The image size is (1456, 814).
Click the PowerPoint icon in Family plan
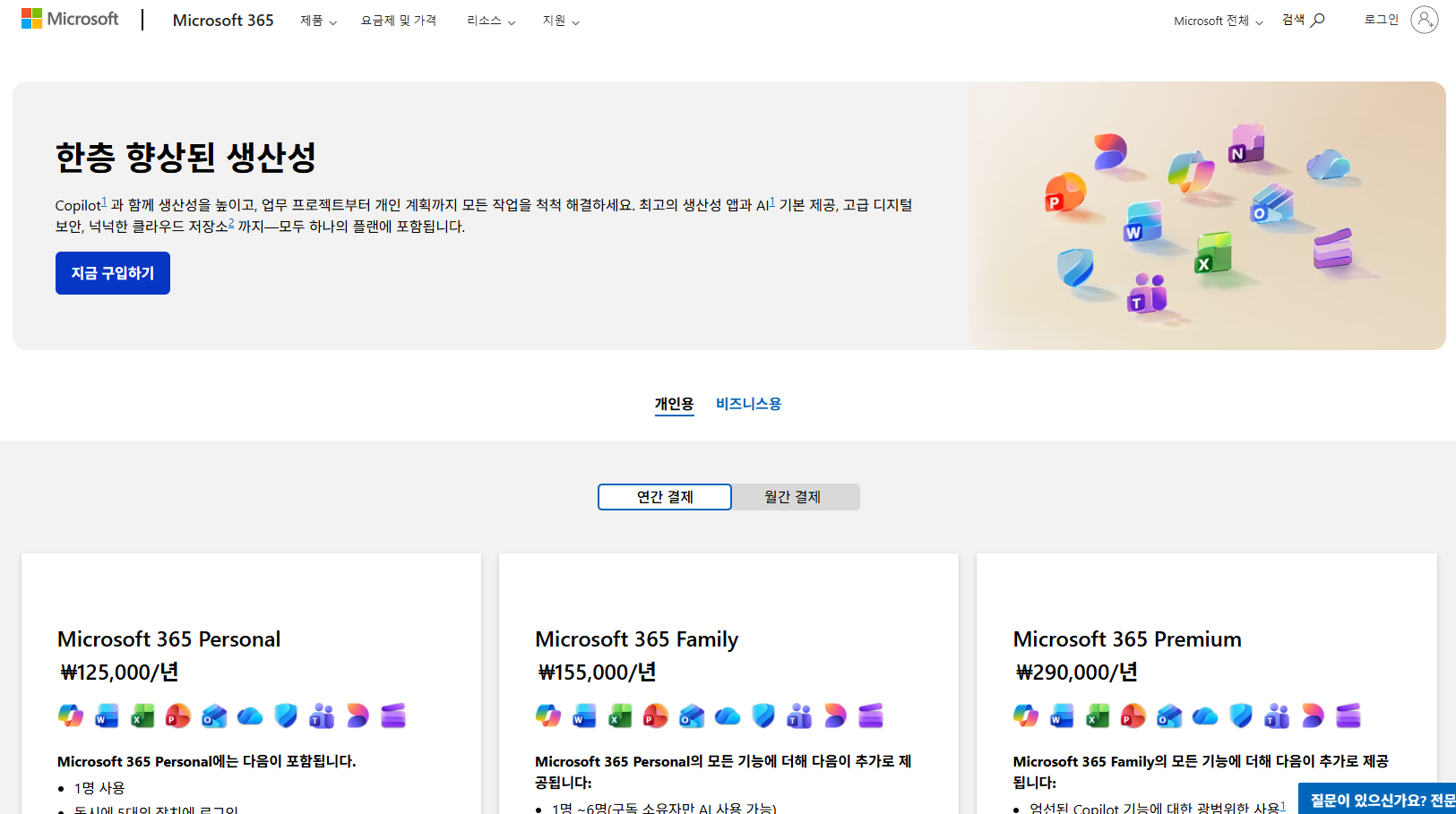click(x=656, y=715)
